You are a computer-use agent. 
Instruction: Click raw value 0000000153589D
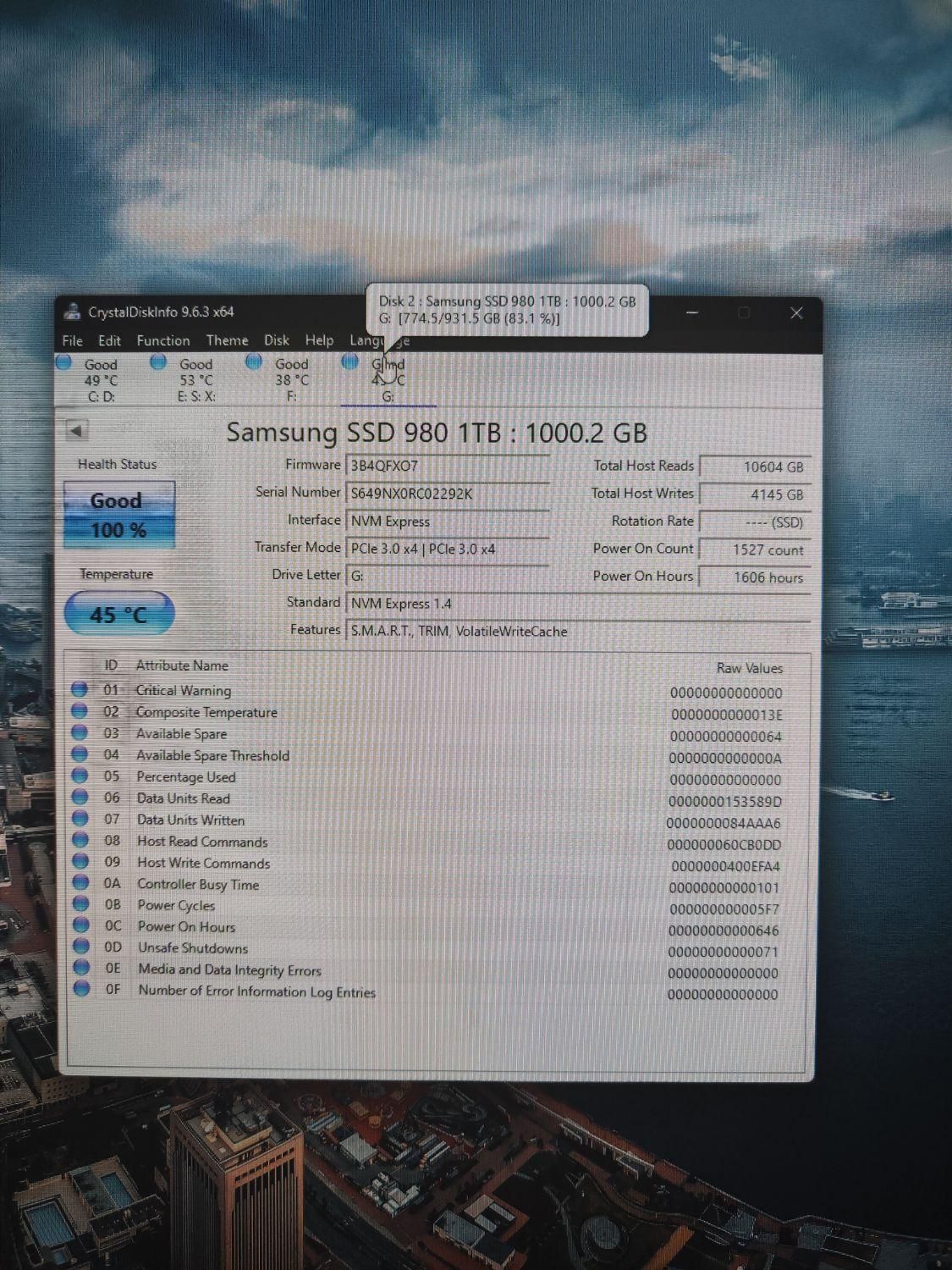point(725,802)
